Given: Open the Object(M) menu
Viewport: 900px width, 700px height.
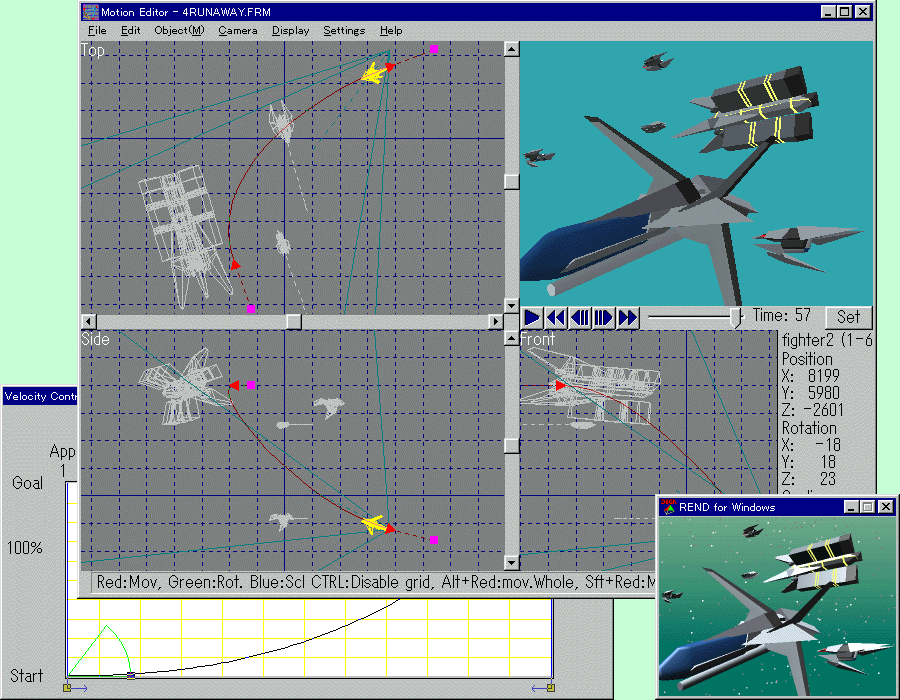Looking at the screenshot, I should [178, 31].
